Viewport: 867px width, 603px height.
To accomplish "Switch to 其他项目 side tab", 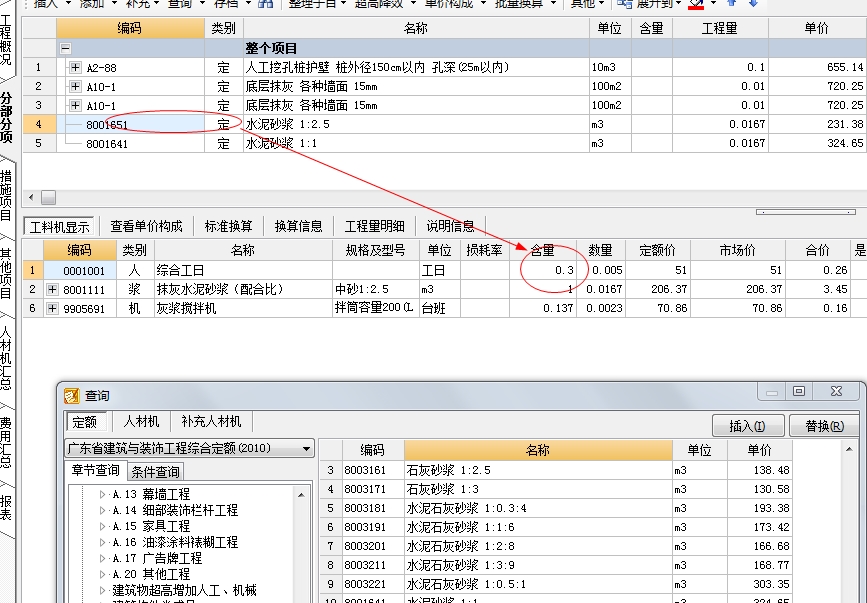I will click(x=6, y=273).
